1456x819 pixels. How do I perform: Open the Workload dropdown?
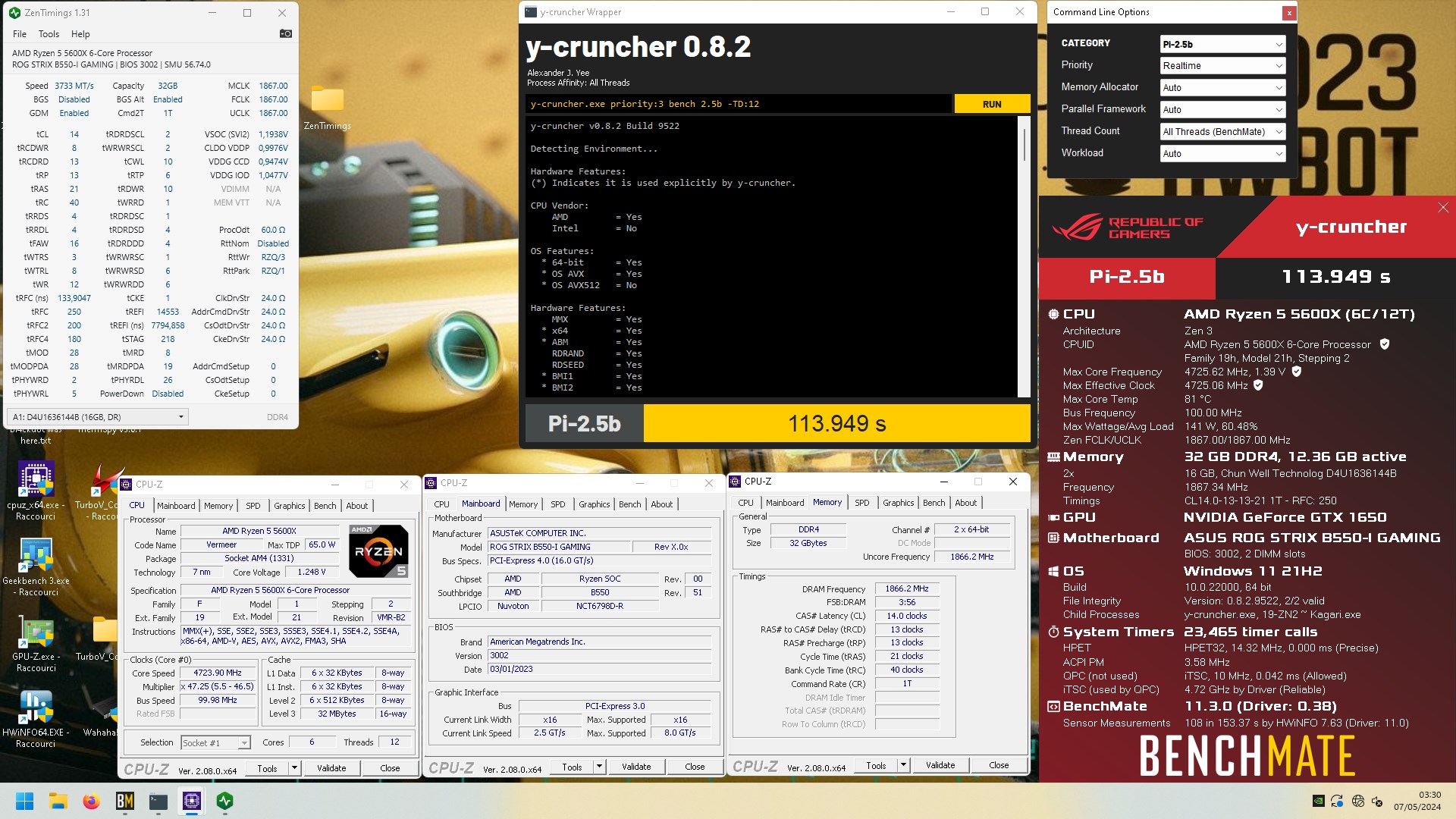(1222, 154)
